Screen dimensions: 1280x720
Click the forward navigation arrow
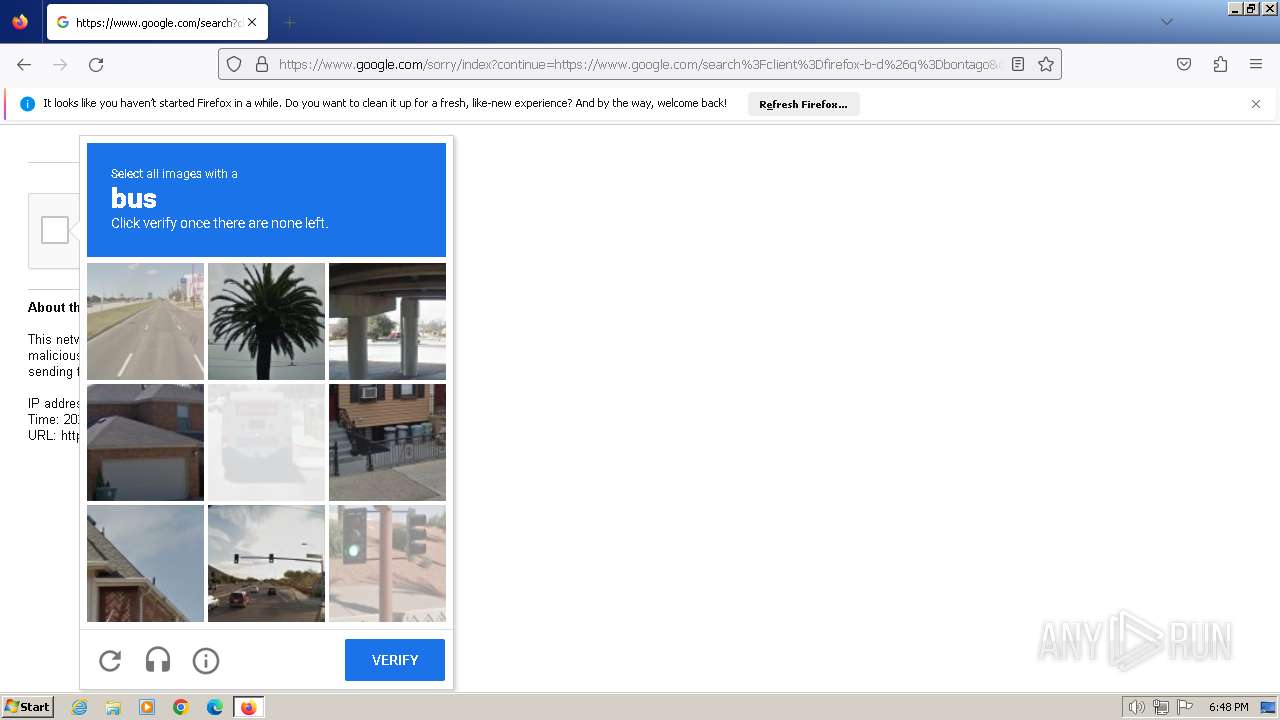[60, 64]
